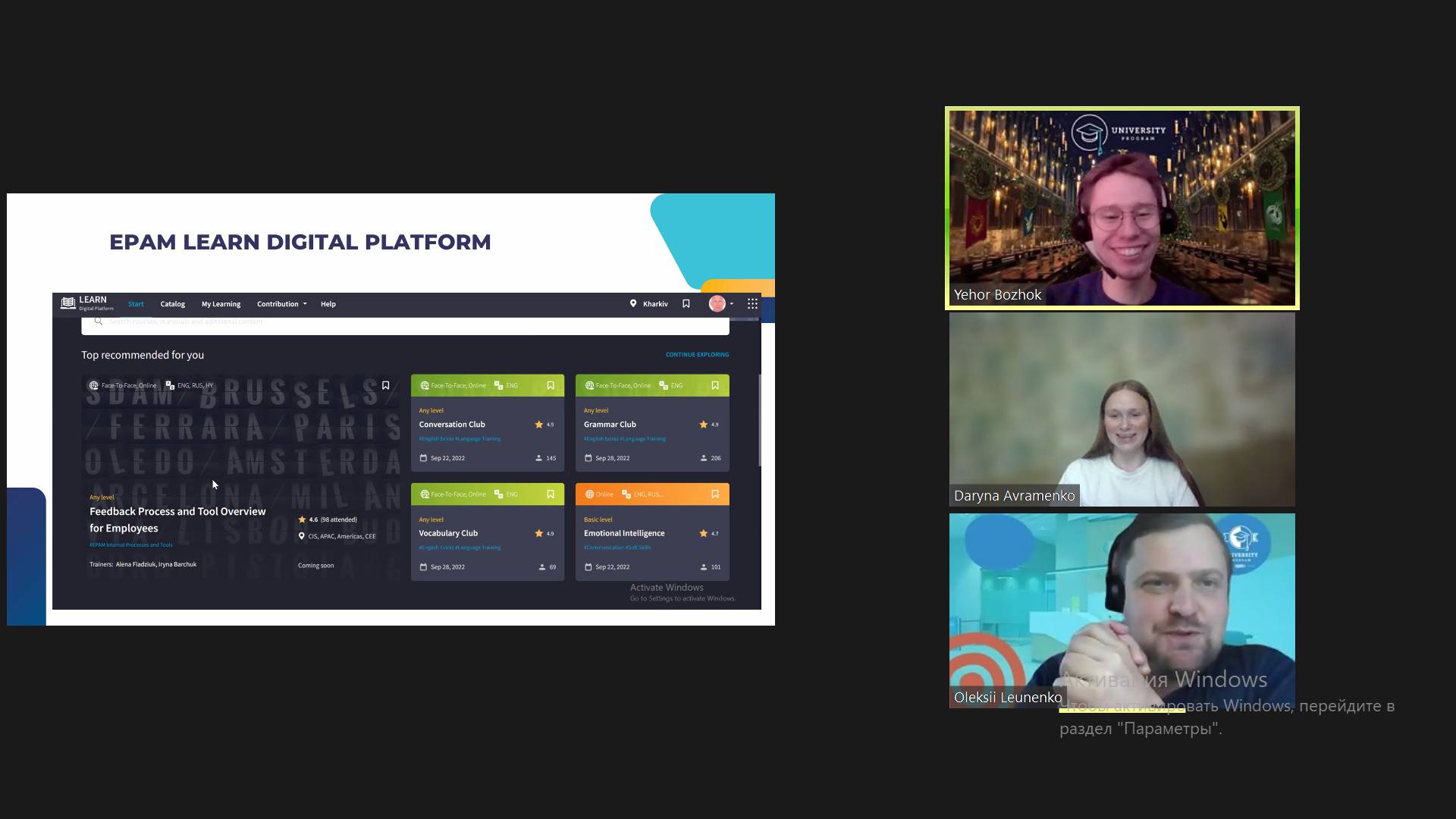Image resolution: width=1456 pixels, height=819 pixels.
Task: Click the globe icon on Conversation Club
Action: tap(425, 385)
